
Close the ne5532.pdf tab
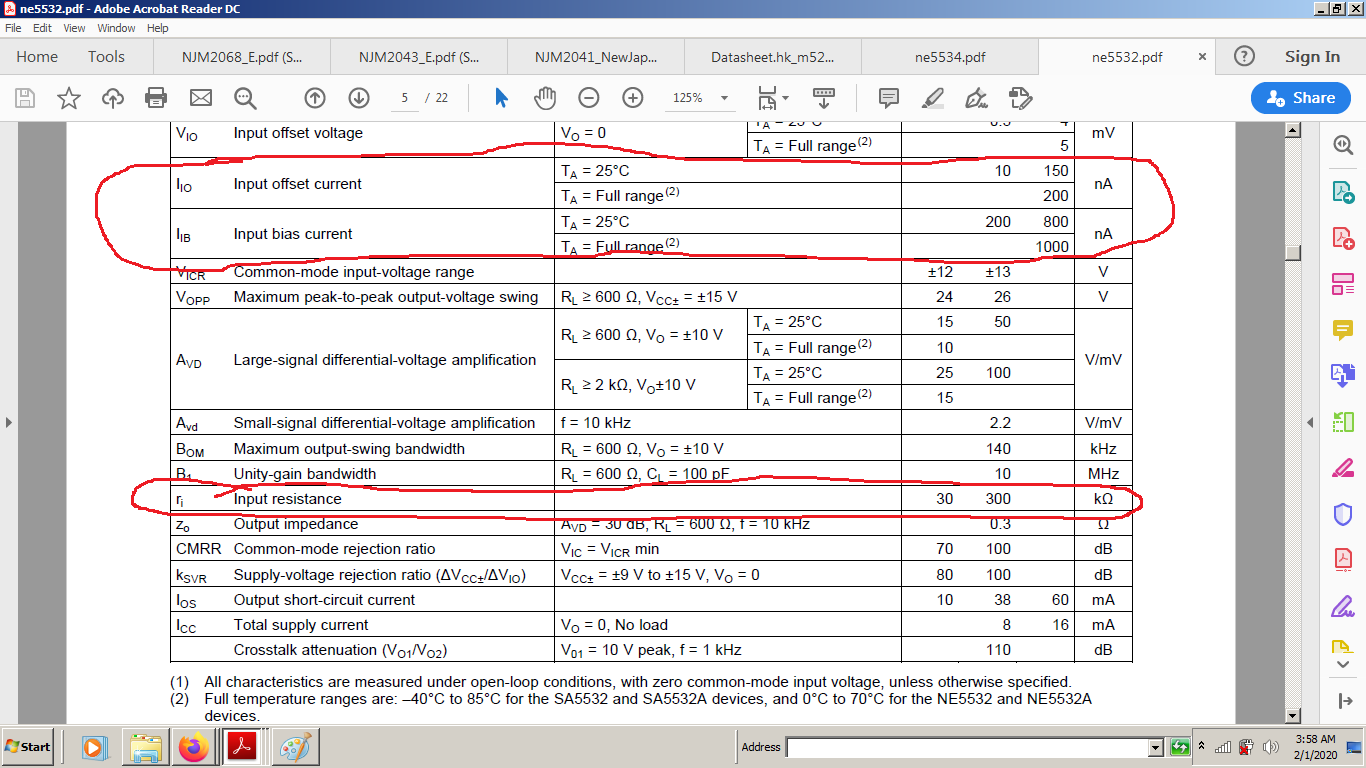pyautogui.click(x=1202, y=57)
